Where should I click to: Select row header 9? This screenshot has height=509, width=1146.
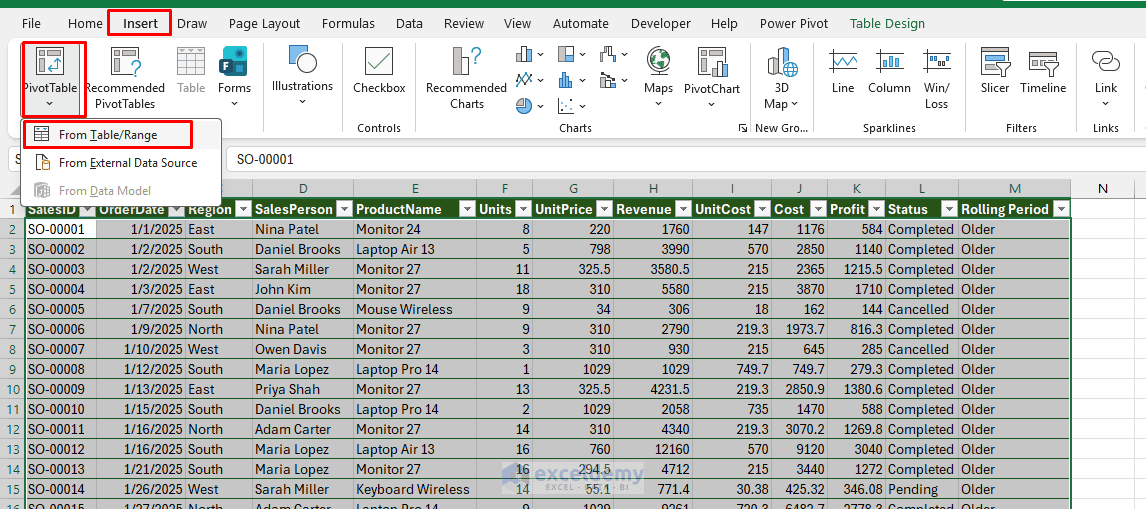coord(12,369)
